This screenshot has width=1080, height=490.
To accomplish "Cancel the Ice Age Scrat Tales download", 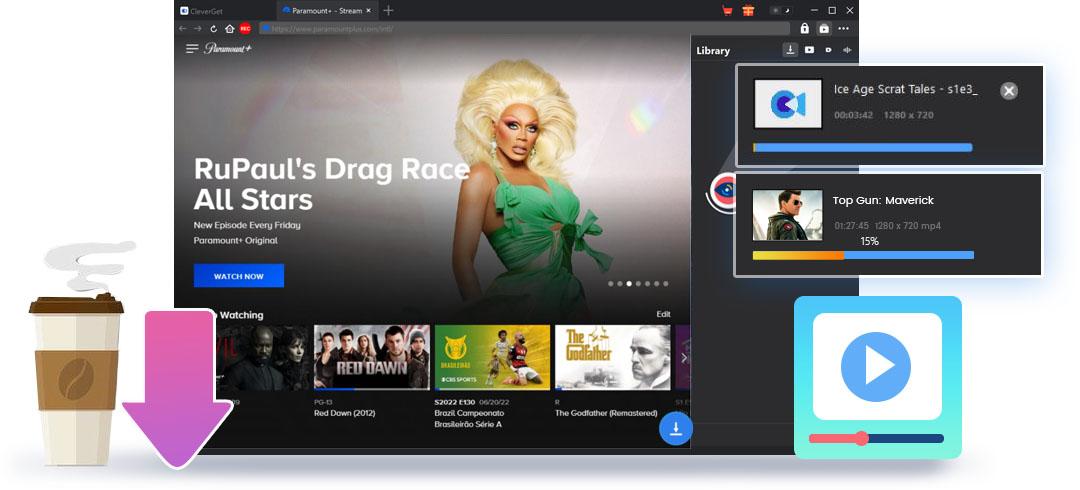I will [x=1009, y=91].
